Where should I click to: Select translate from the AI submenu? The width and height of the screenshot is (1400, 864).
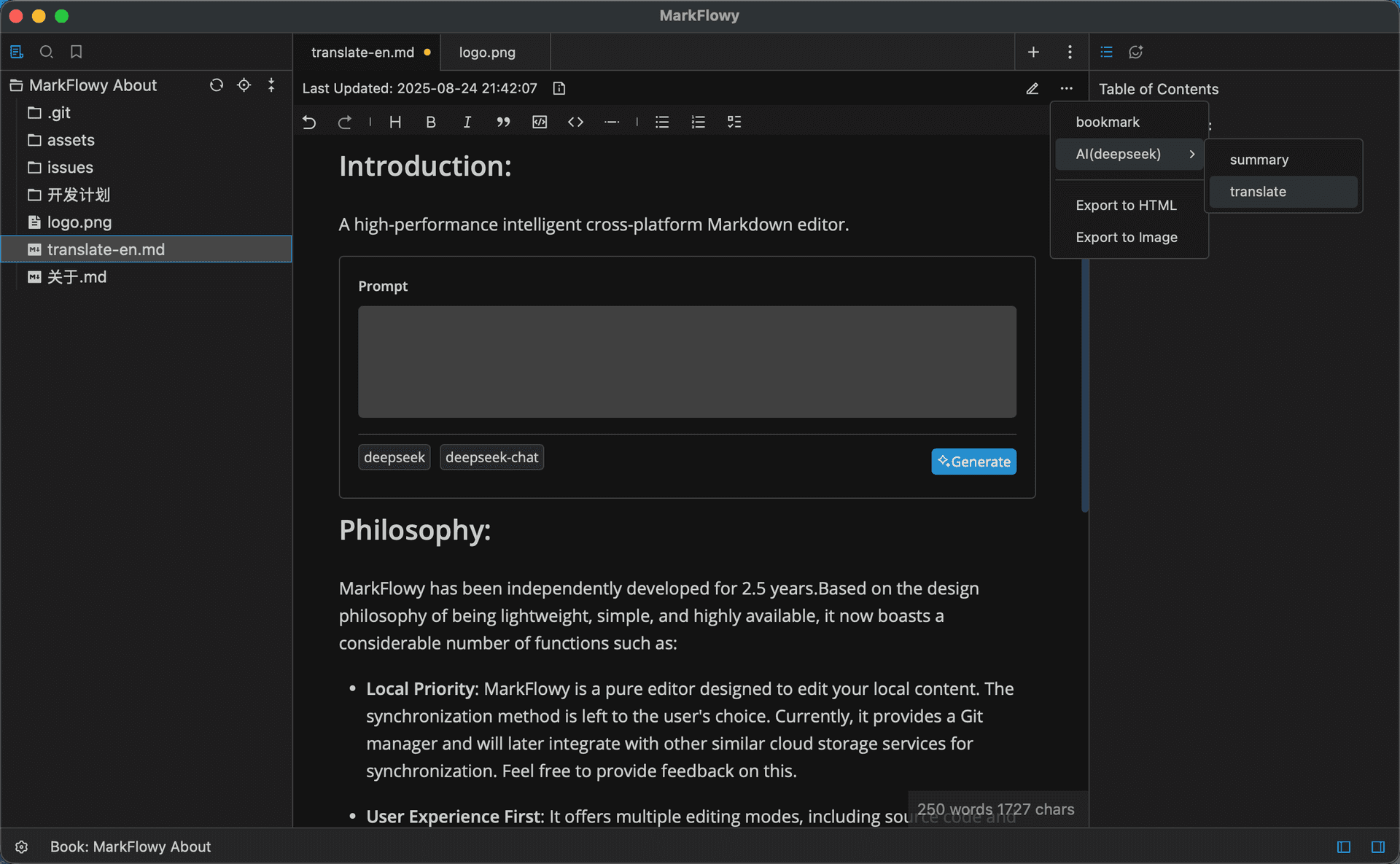pyautogui.click(x=1258, y=192)
